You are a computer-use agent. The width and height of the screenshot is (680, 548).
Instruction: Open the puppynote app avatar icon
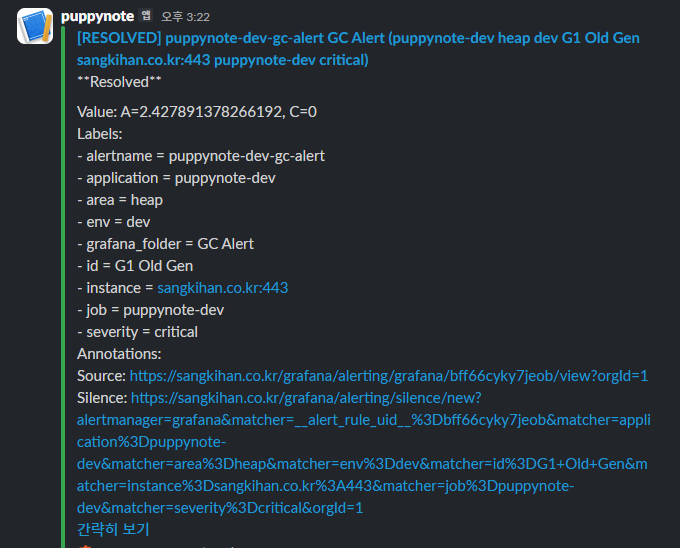tap(35, 26)
